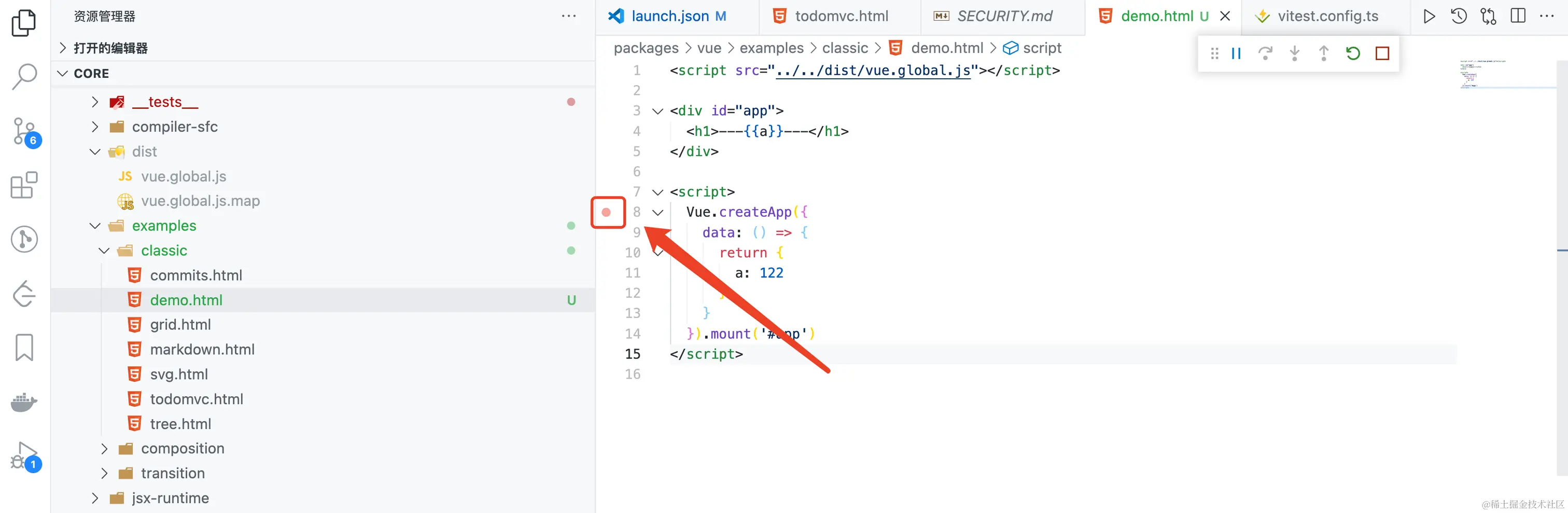1568x513 pixels.
Task: Open commits.html in file tree
Action: tap(323, 275)
